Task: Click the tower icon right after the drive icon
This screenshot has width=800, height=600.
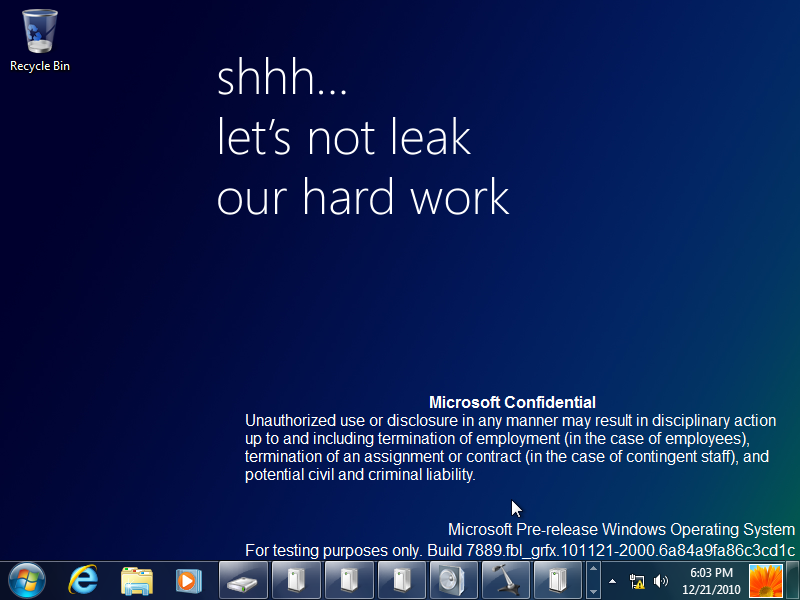Action: pos(296,581)
